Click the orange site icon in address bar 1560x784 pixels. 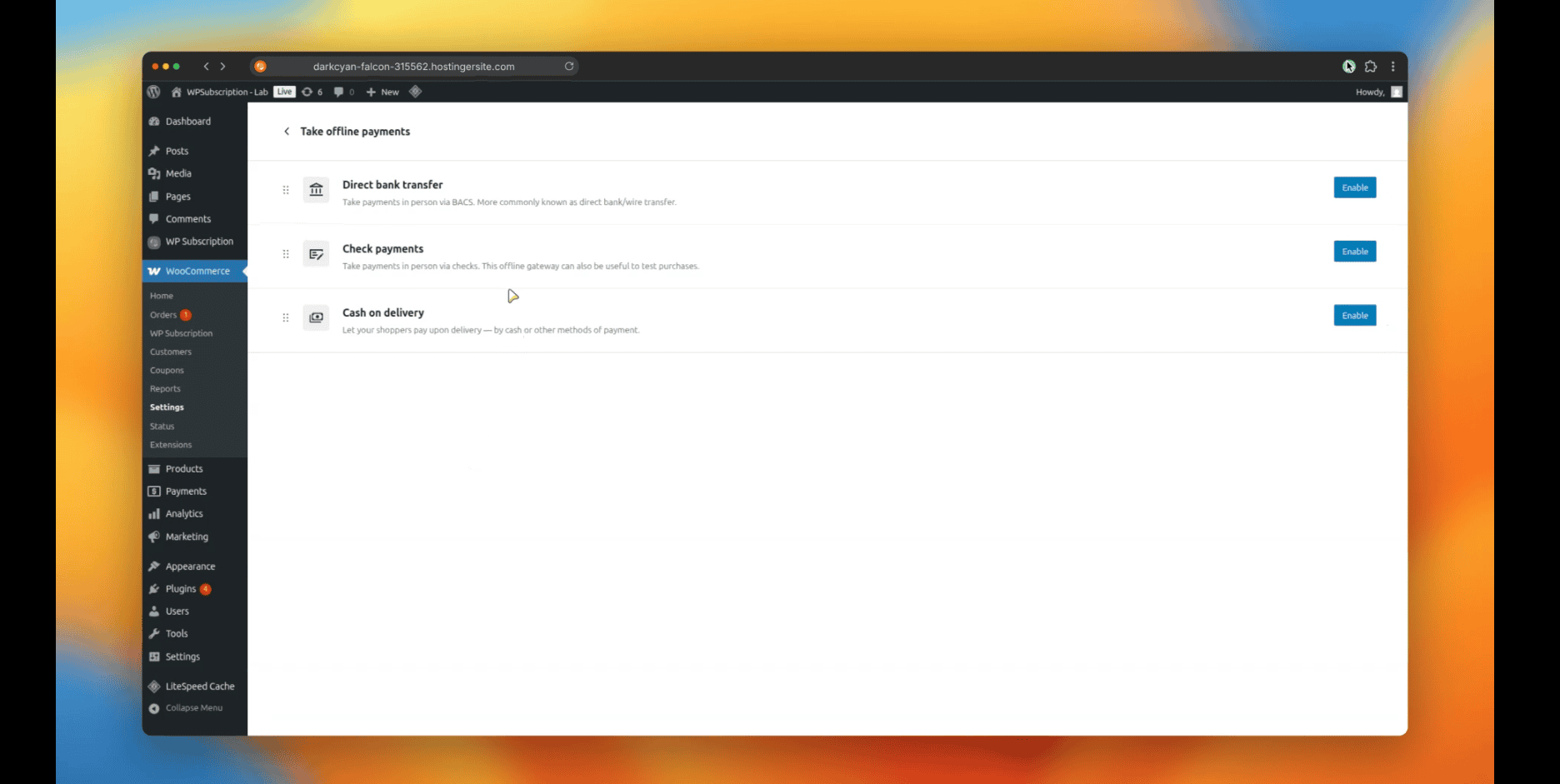[x=260, y=67]
